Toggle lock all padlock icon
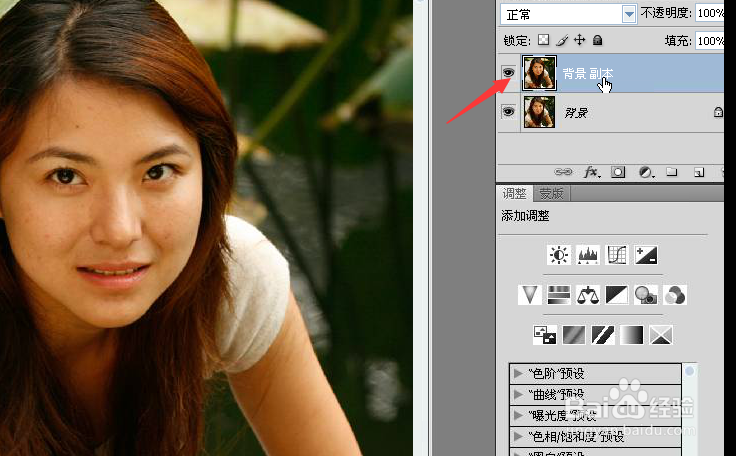This screenshot has width=736, height=456. (x=598, y=40)
